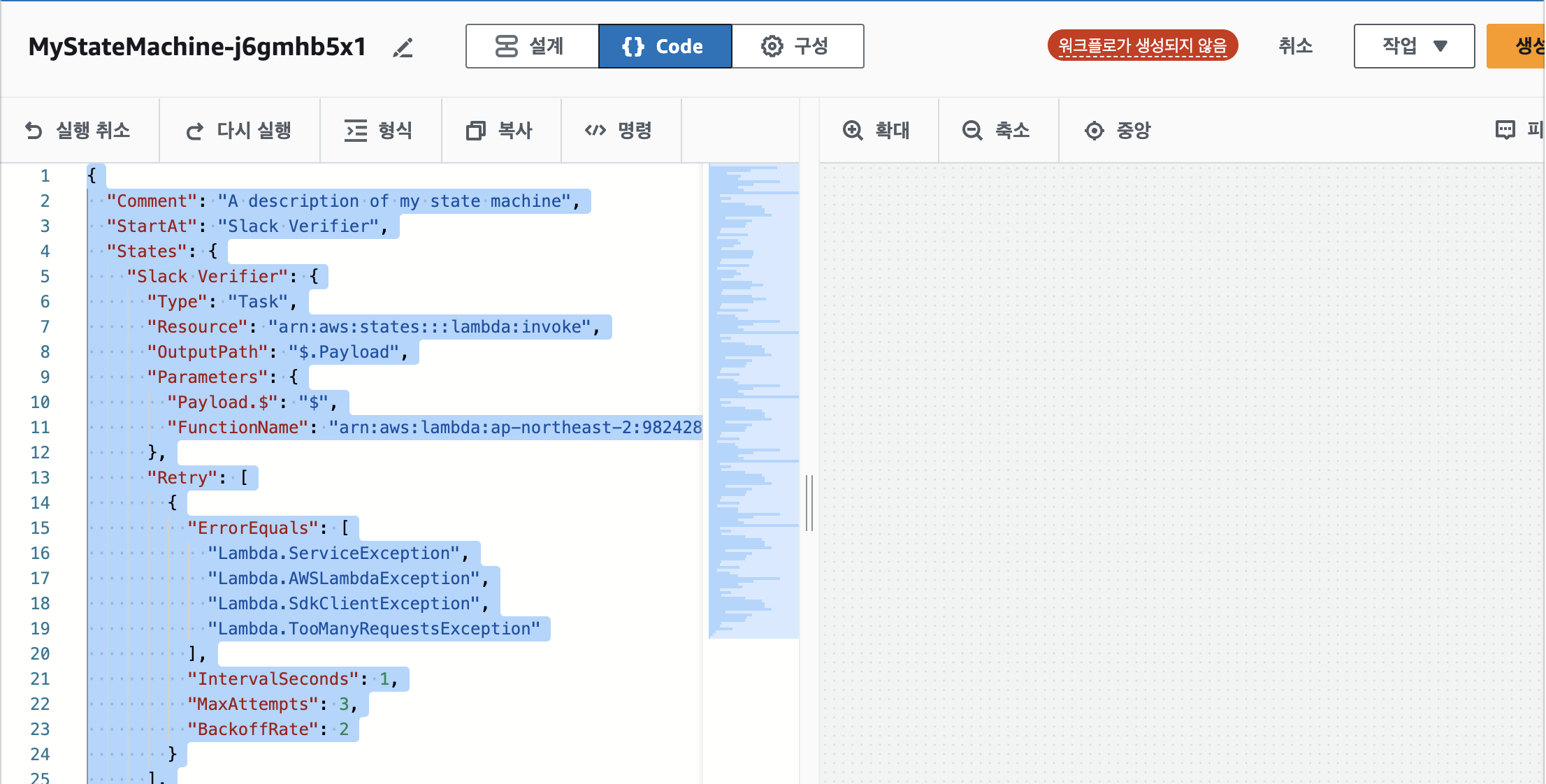The height and width of the screenshot is (784, 1546).
Task: Click the redo (다시 실행) icon
Action: (195, 131)
